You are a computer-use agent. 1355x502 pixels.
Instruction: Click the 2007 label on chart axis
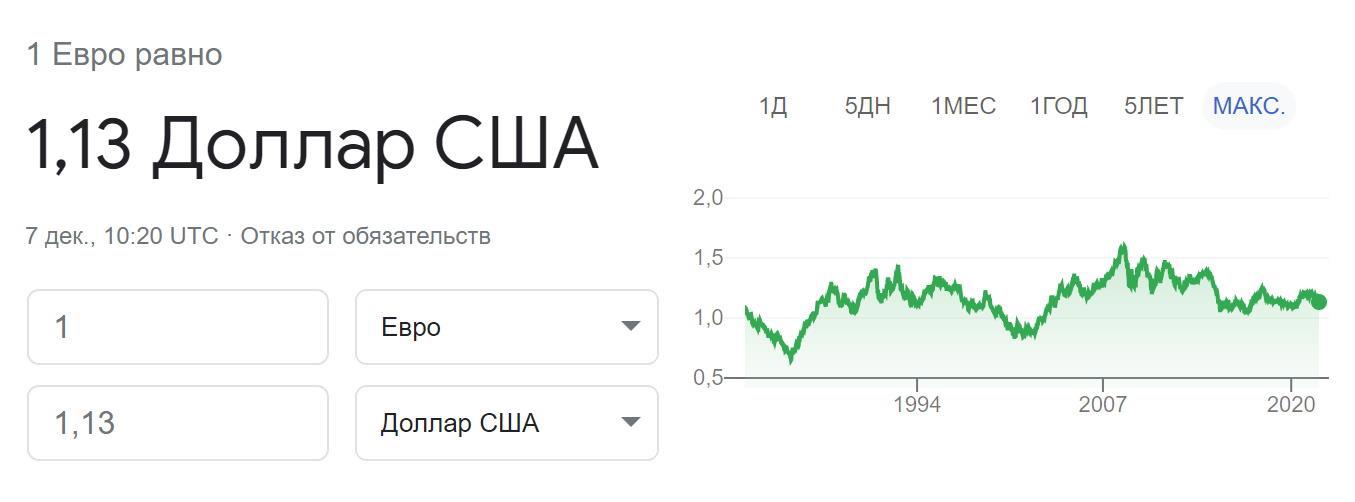click(1103, 405)
